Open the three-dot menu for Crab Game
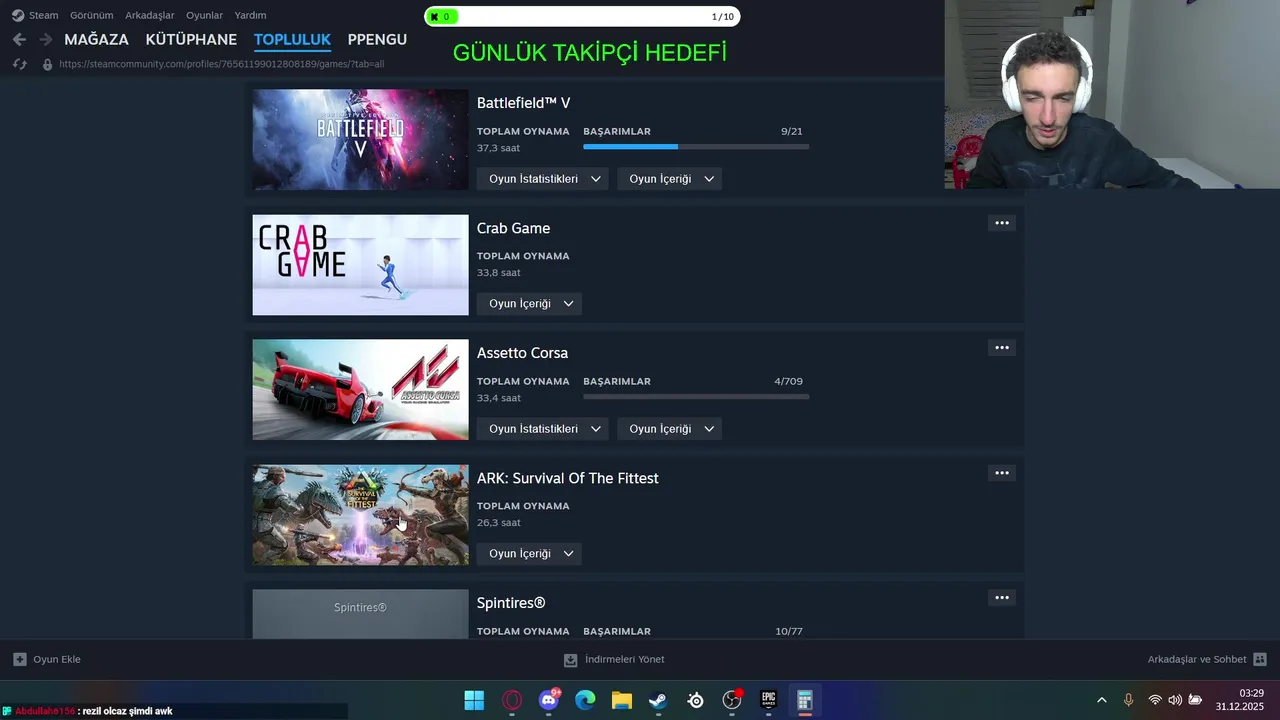Screen dimensions: 1280x720 [1001, 223]
